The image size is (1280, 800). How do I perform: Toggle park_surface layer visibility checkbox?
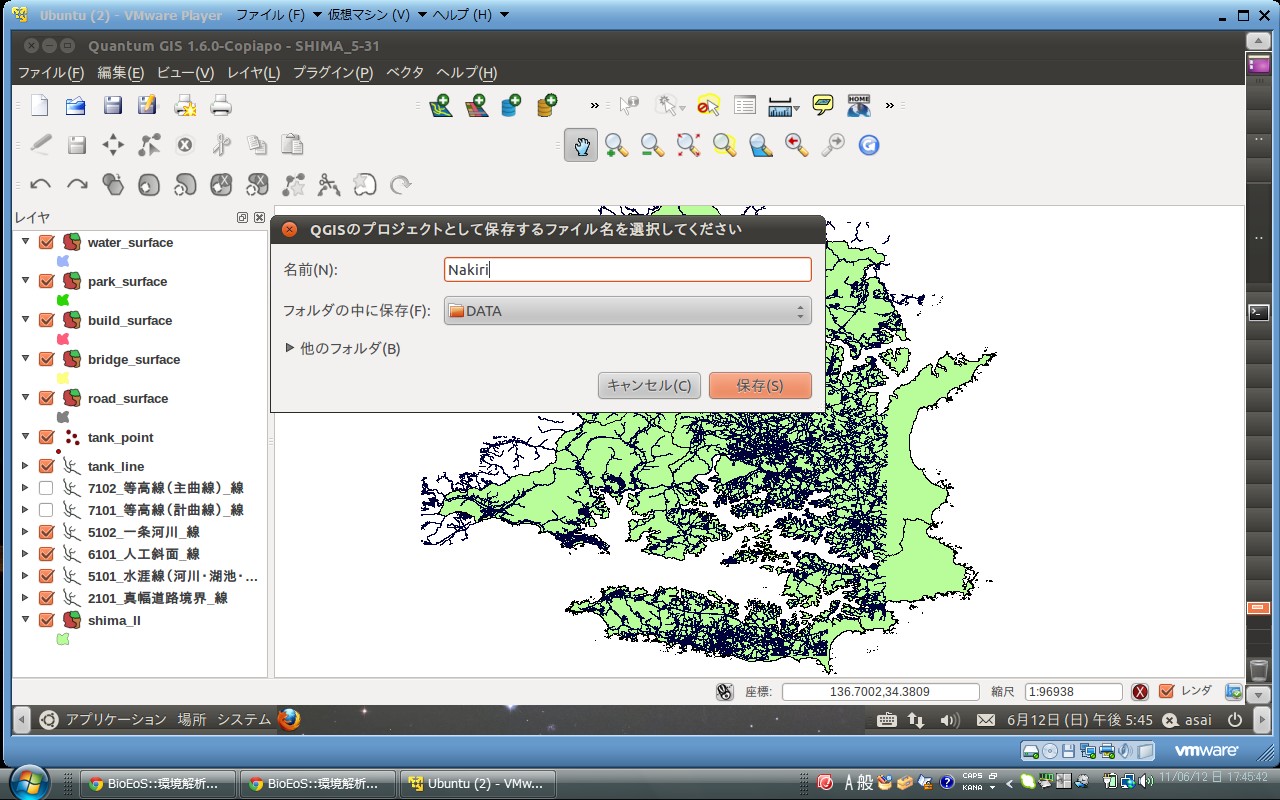click(x=46, y=281)
